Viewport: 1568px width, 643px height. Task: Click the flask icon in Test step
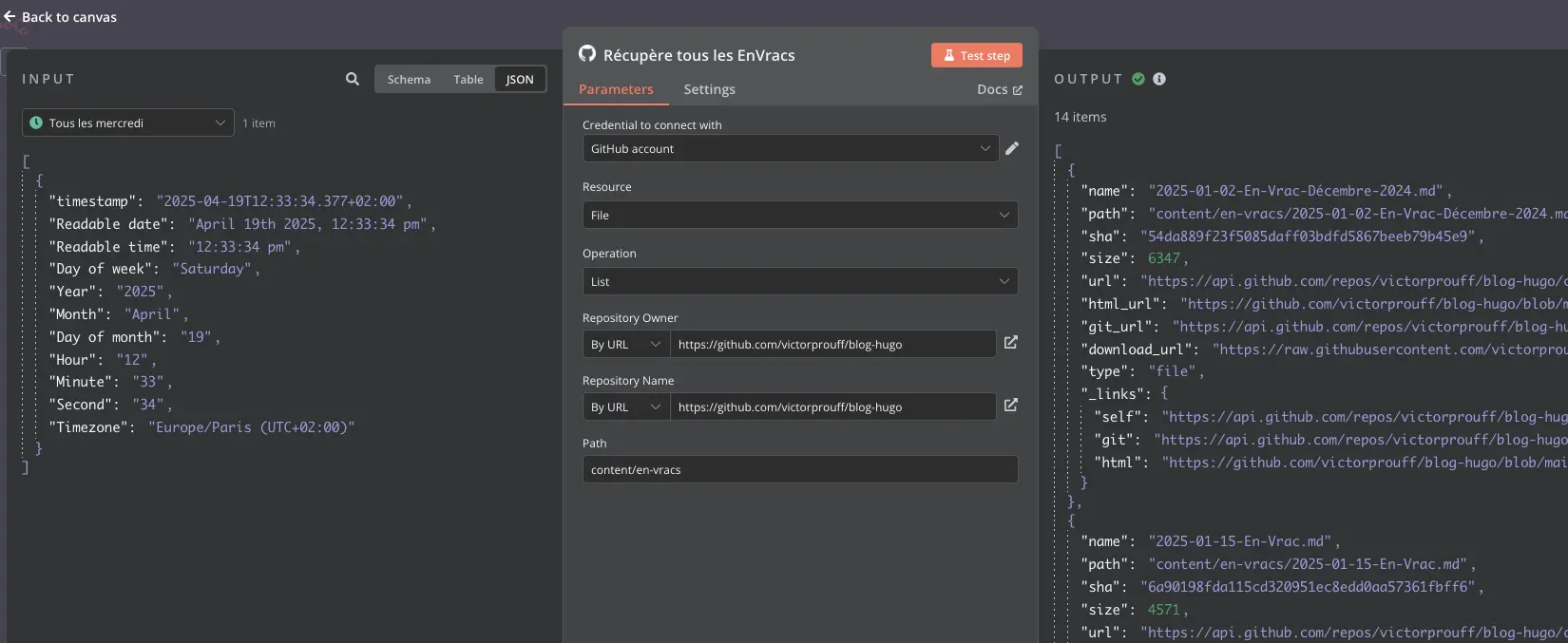[x=948, y=55]
